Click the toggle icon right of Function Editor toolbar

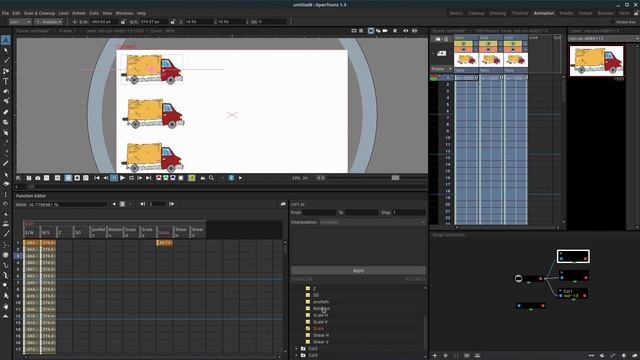click(283, 204)
